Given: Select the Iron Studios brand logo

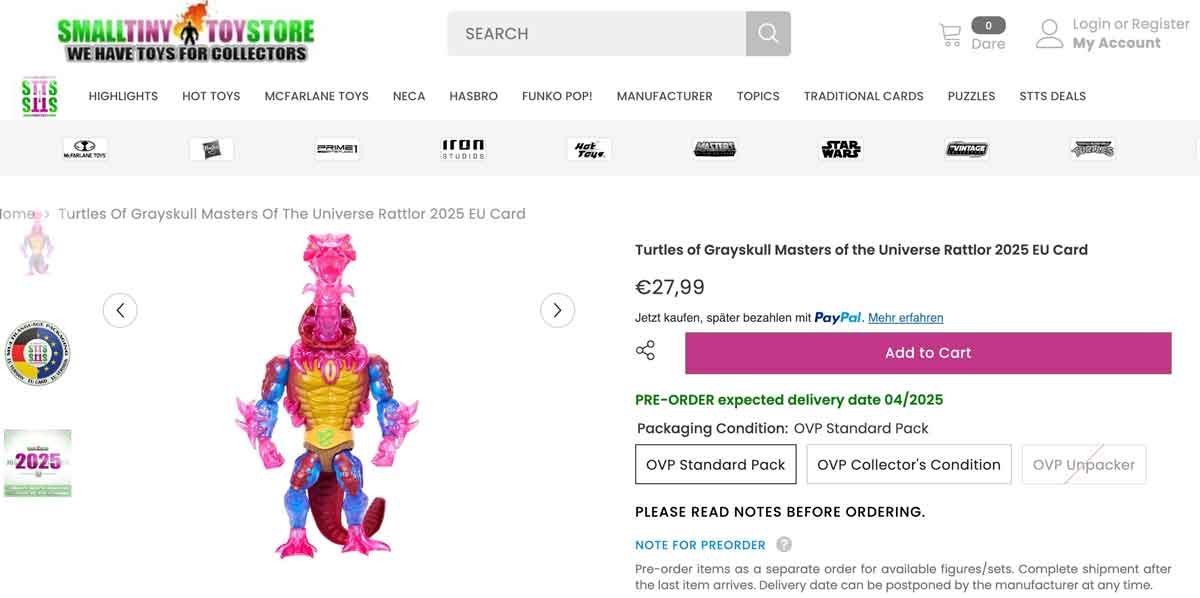Looking at the screenshot, I should (x=462, y=148).
